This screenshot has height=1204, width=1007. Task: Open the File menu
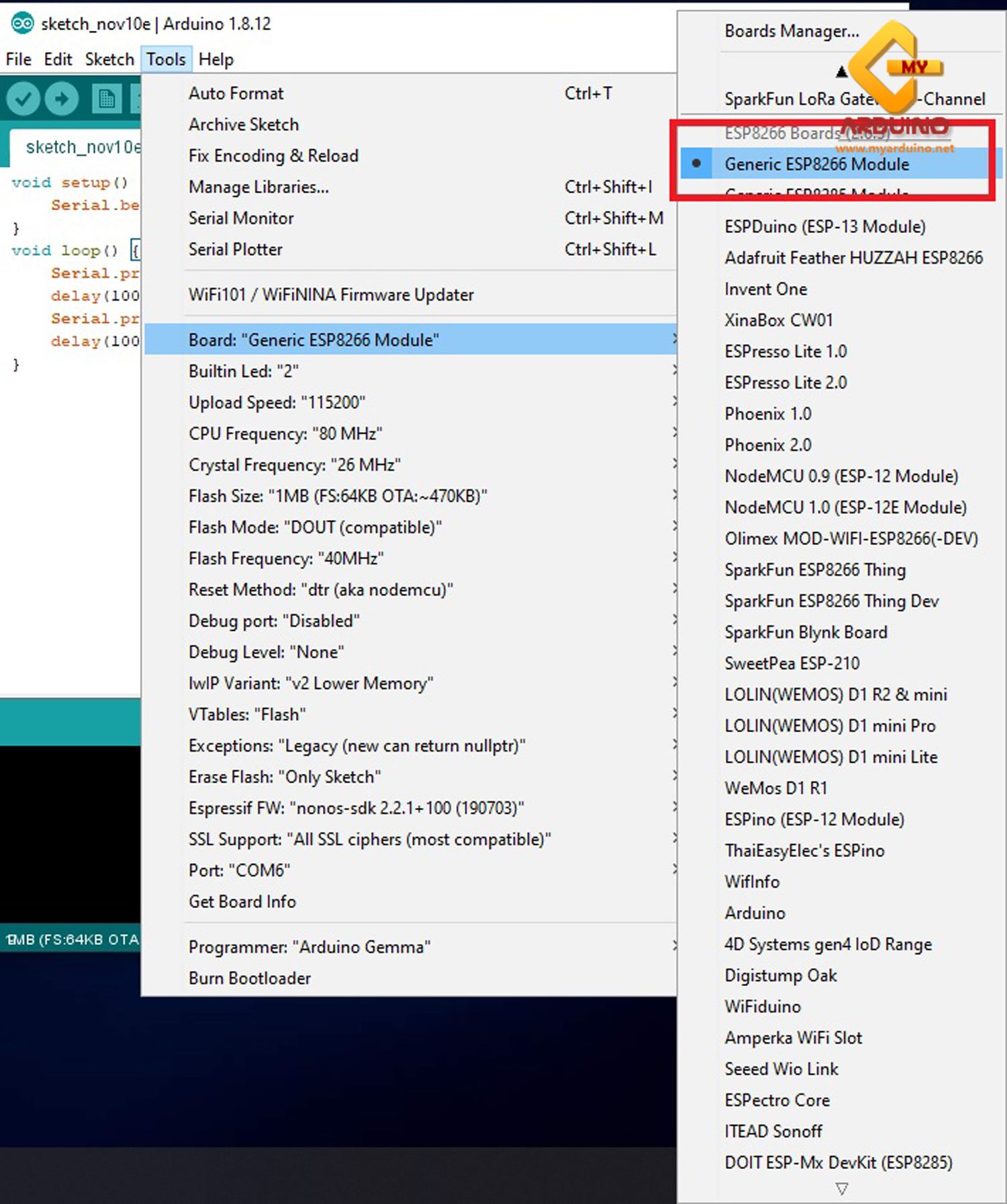click(x=19, y=59)
